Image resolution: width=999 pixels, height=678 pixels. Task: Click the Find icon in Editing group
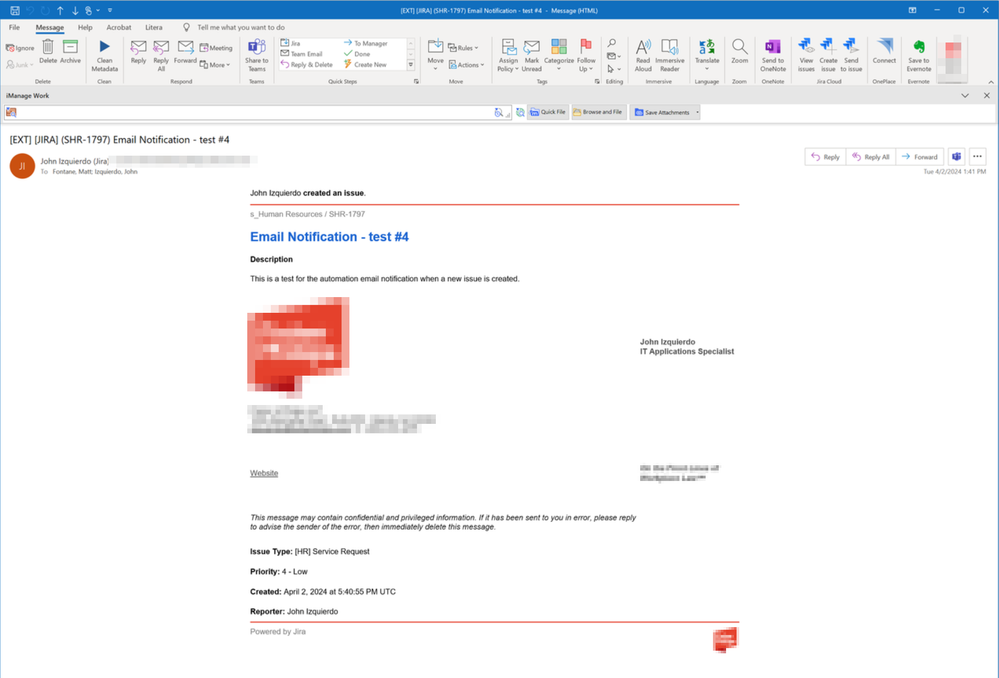[612, 43]
